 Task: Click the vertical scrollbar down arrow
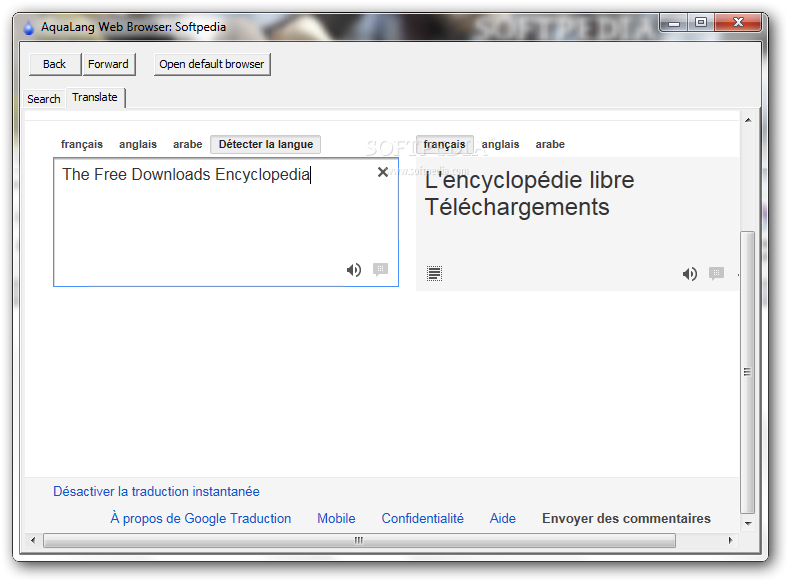click(748, 523)
